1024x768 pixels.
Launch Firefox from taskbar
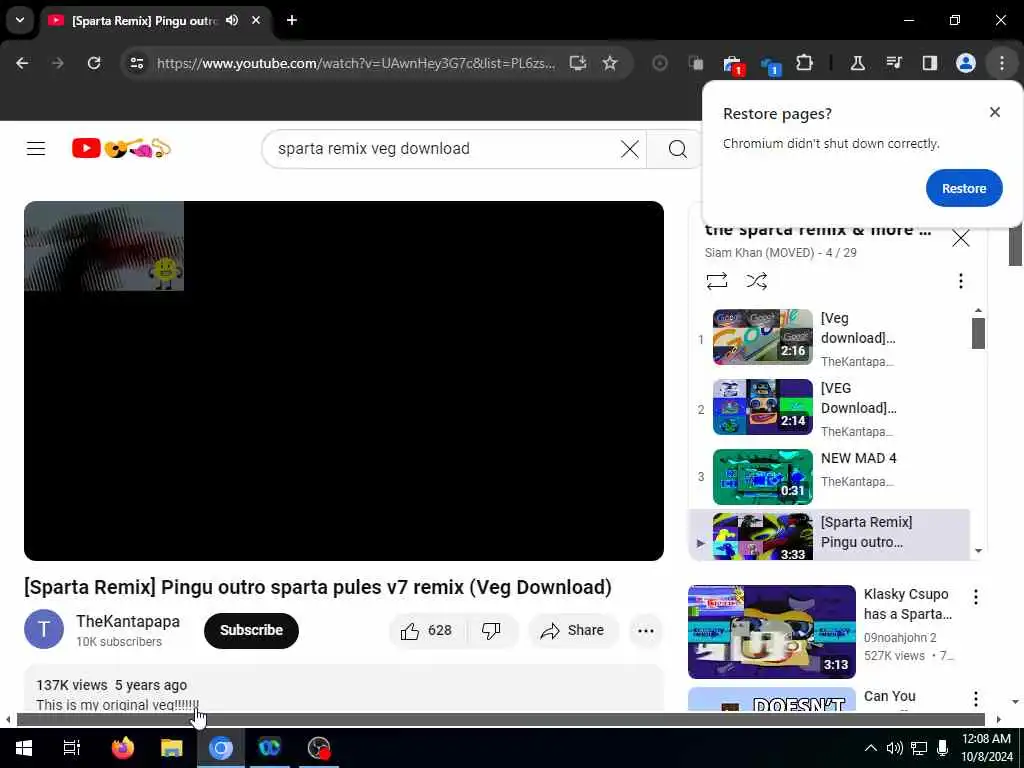122,748
